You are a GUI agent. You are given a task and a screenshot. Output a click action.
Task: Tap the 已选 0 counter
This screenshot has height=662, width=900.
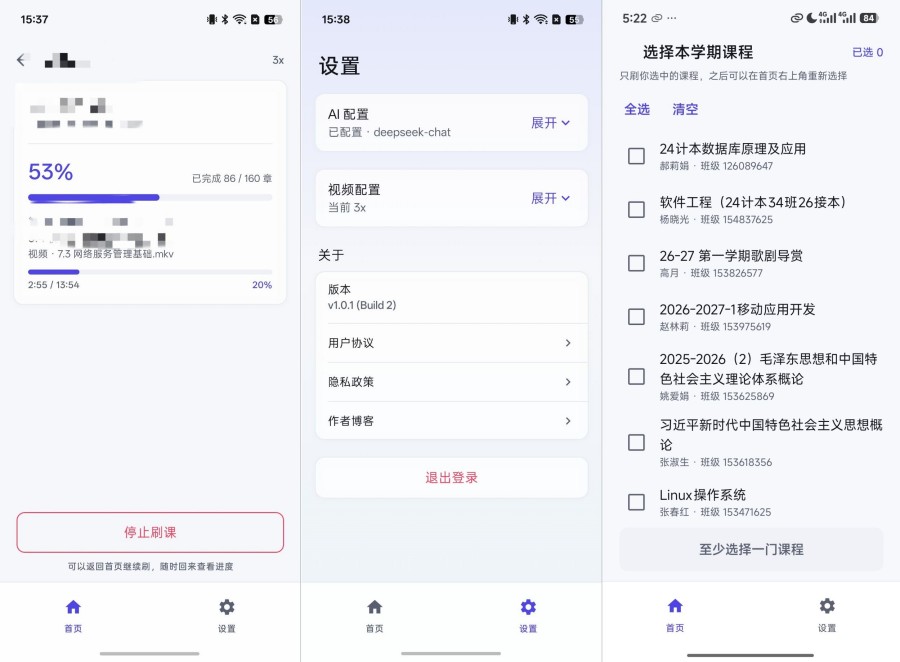[x=867, y=52]
